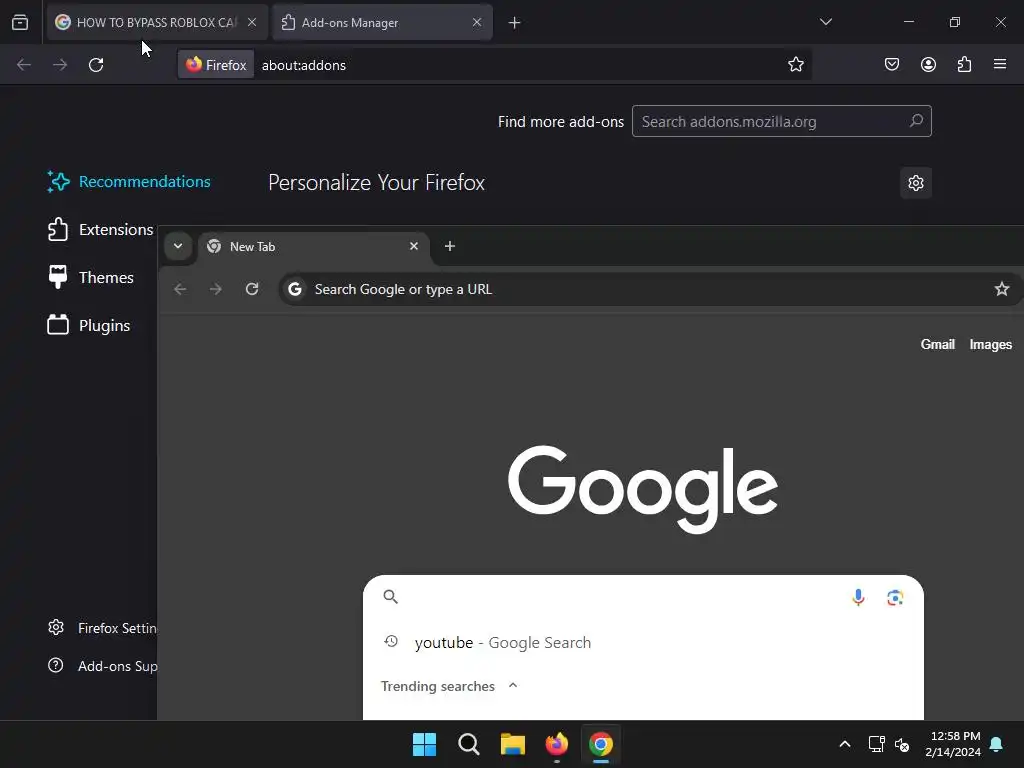Open the Firefox Extensions toolbar icon
The image size is (1024, 768).
tap(964, 65)
